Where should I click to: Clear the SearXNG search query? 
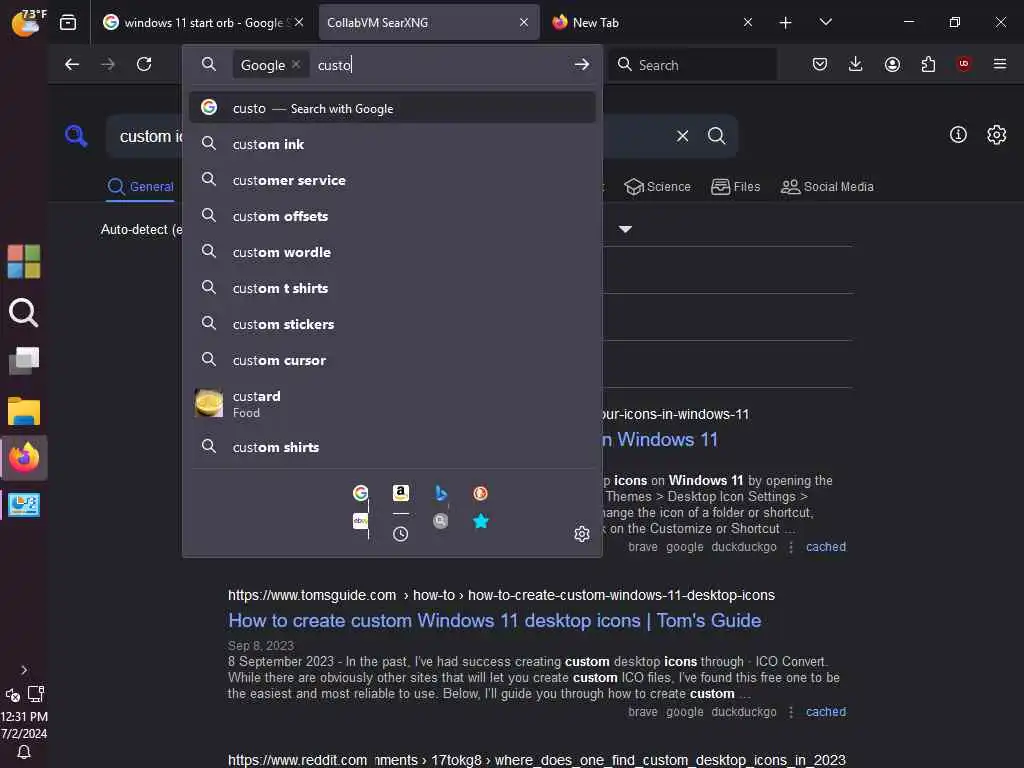682,136
